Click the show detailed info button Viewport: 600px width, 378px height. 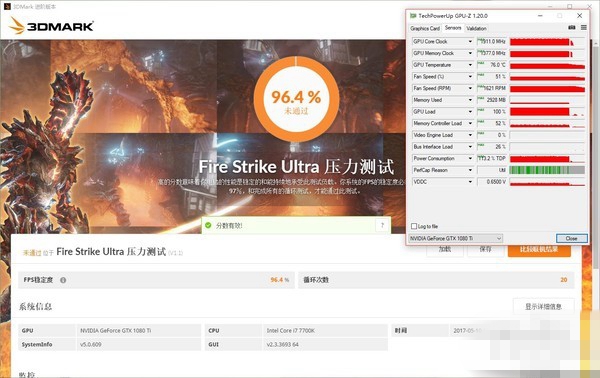click(x=543, y=306)
